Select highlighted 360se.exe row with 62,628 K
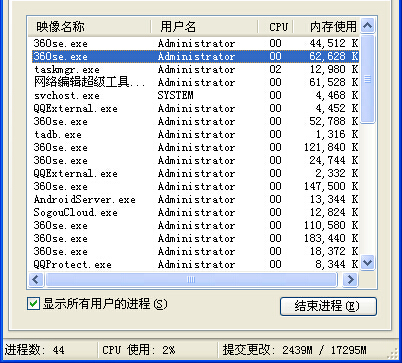Screen dimensions: 402x363 pos(195,56)
